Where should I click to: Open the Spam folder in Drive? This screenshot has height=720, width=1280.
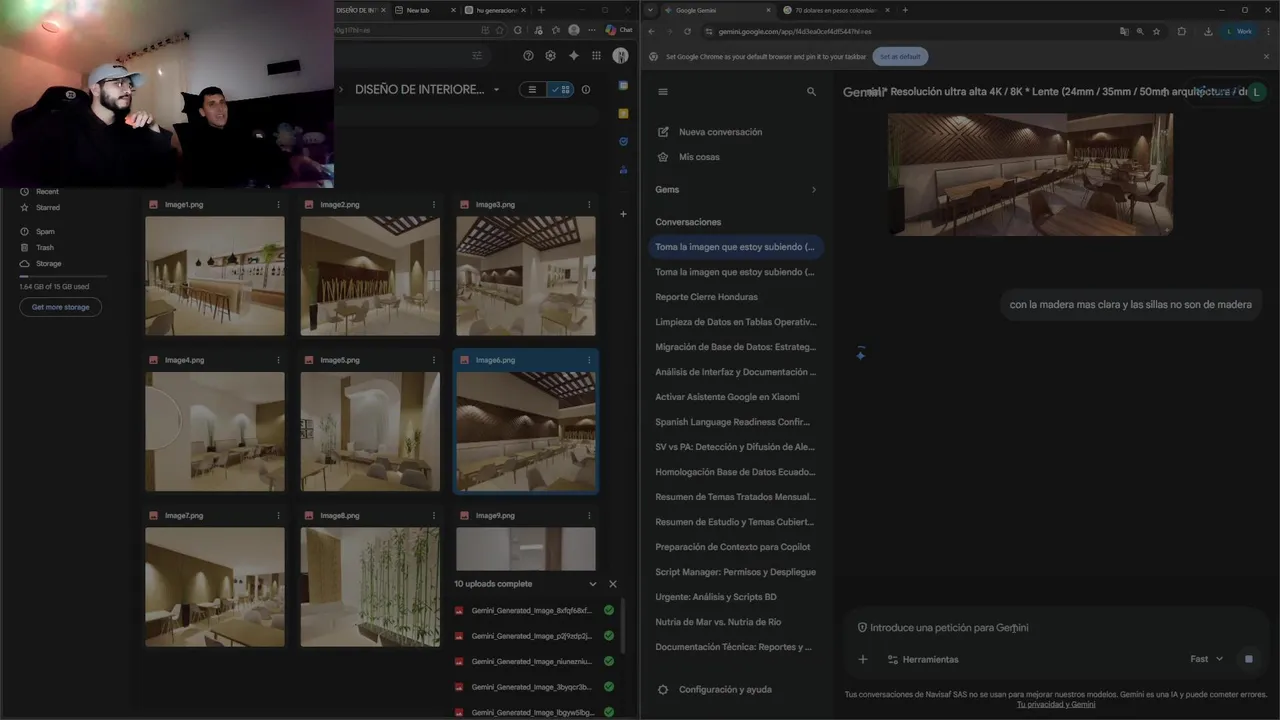point(45,231)
